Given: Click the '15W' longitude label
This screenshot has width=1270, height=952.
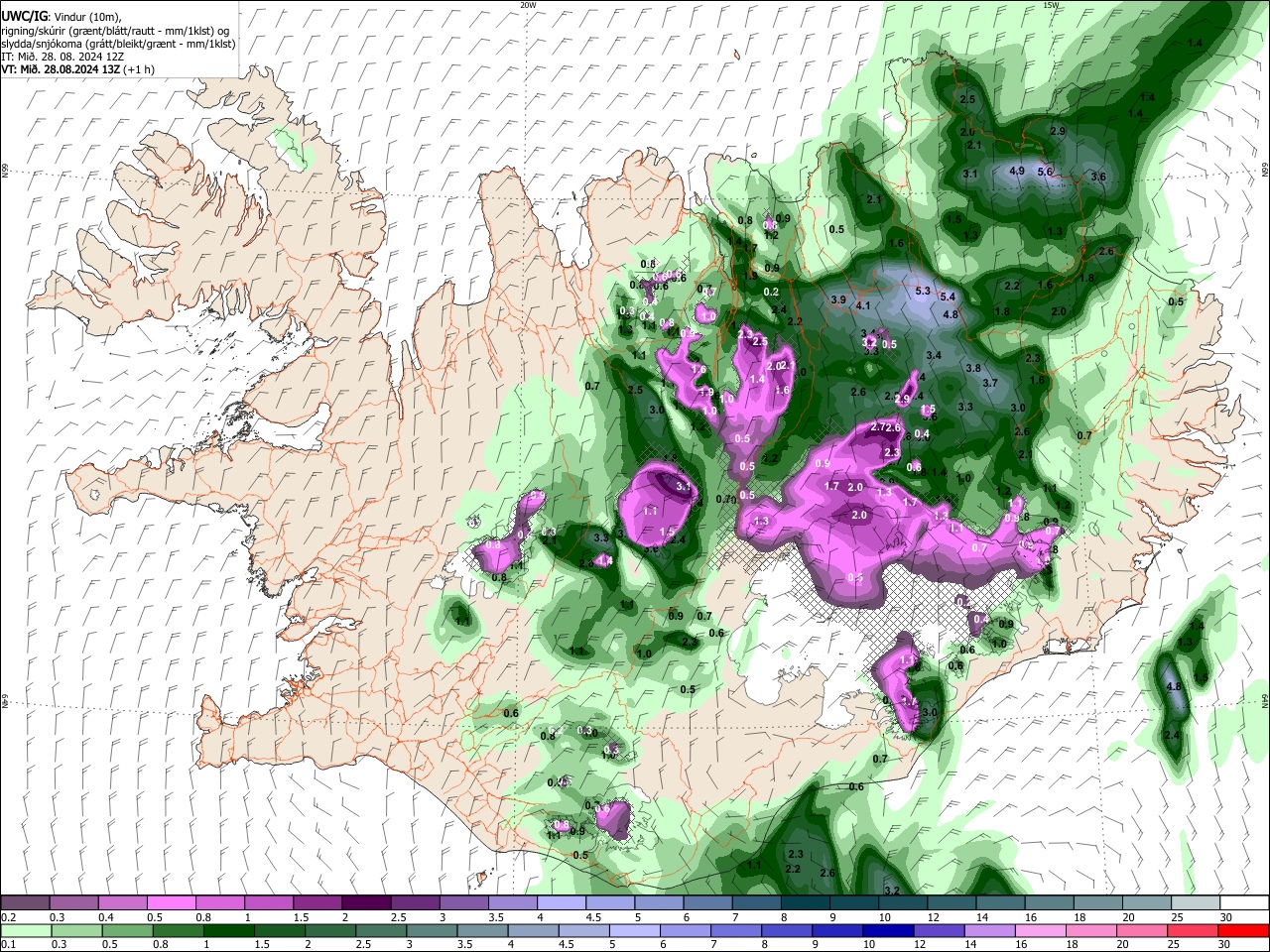Looking at the screenshot, I should click(x=1050, y=5).
